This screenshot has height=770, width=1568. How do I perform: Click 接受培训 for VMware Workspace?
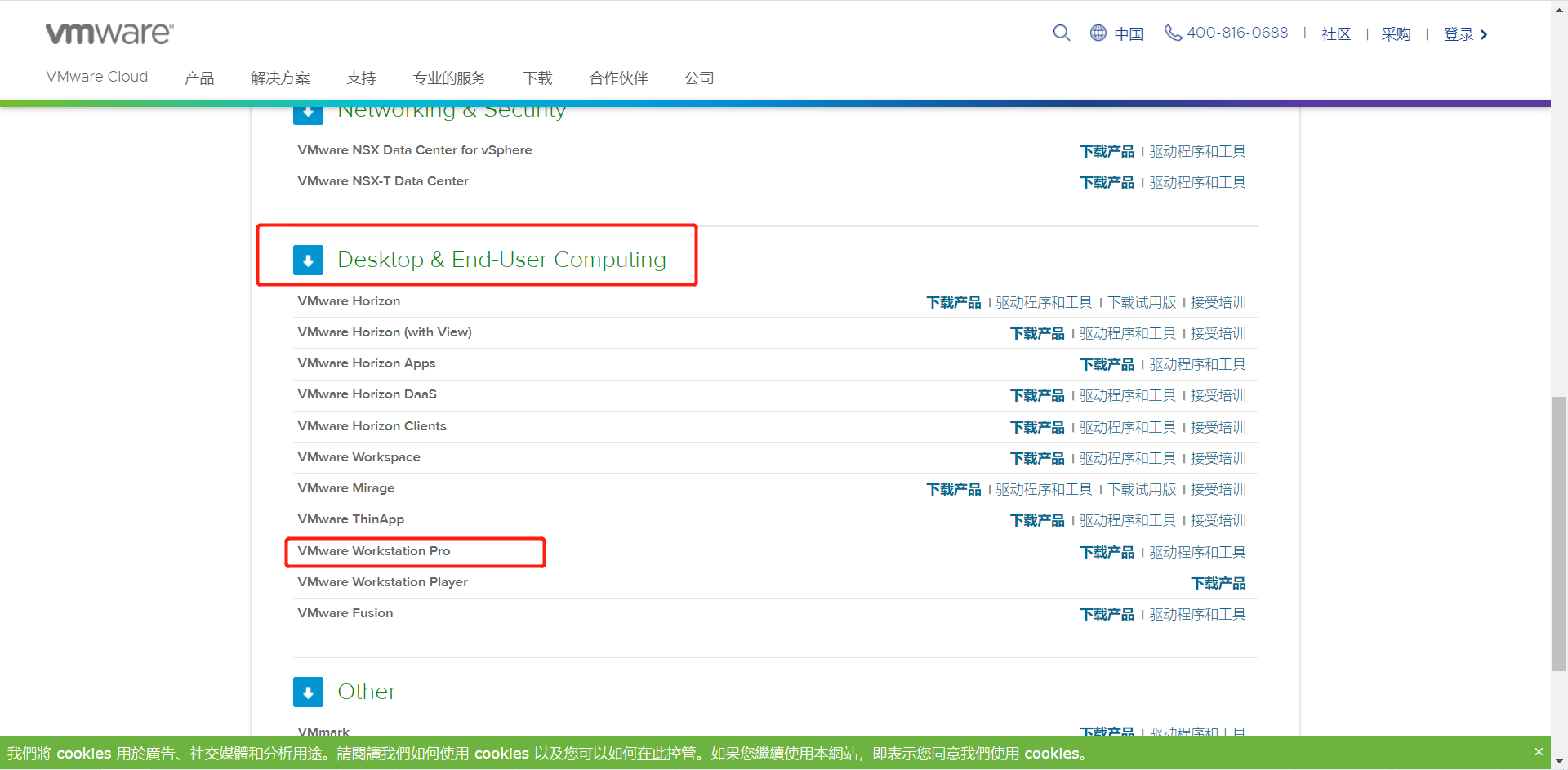(1218, 458)
